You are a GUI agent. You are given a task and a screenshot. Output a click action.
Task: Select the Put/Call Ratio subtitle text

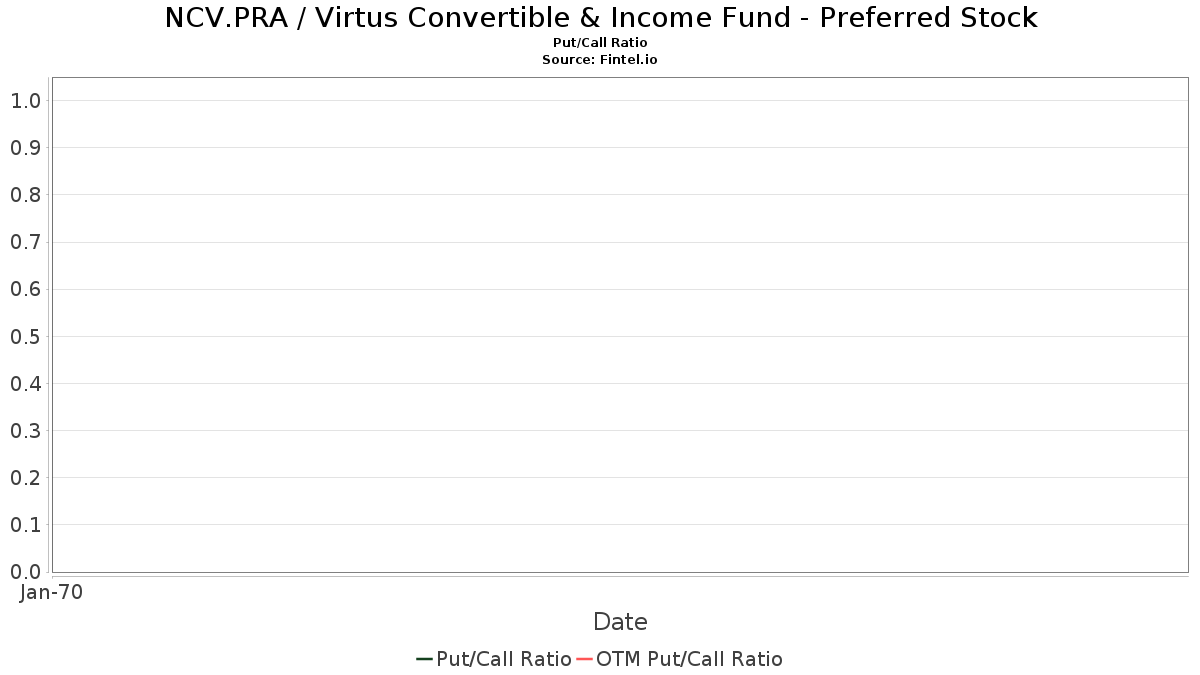coord(600,43)
